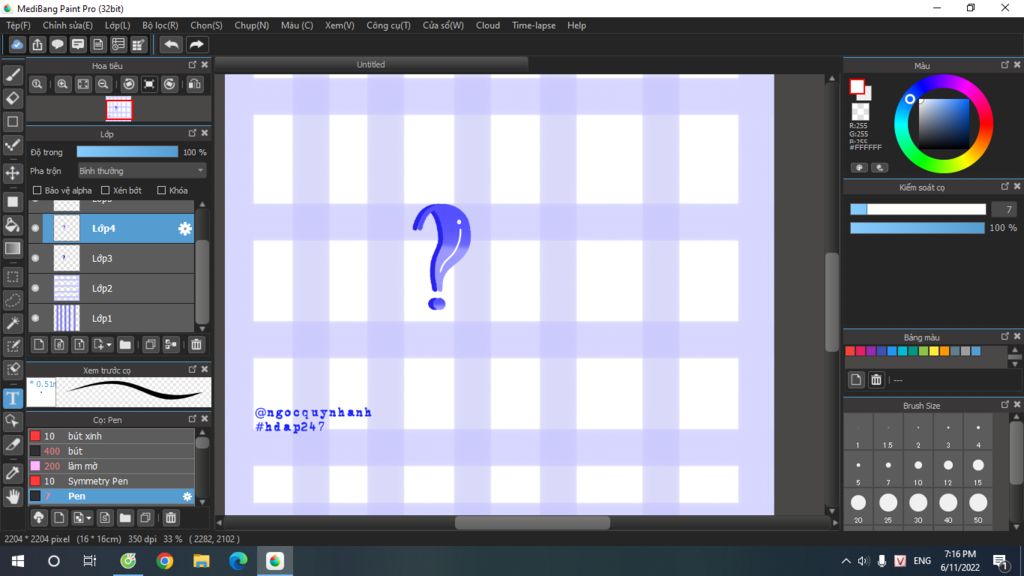Enable Xén bớt checkbox

pos(105,191)
